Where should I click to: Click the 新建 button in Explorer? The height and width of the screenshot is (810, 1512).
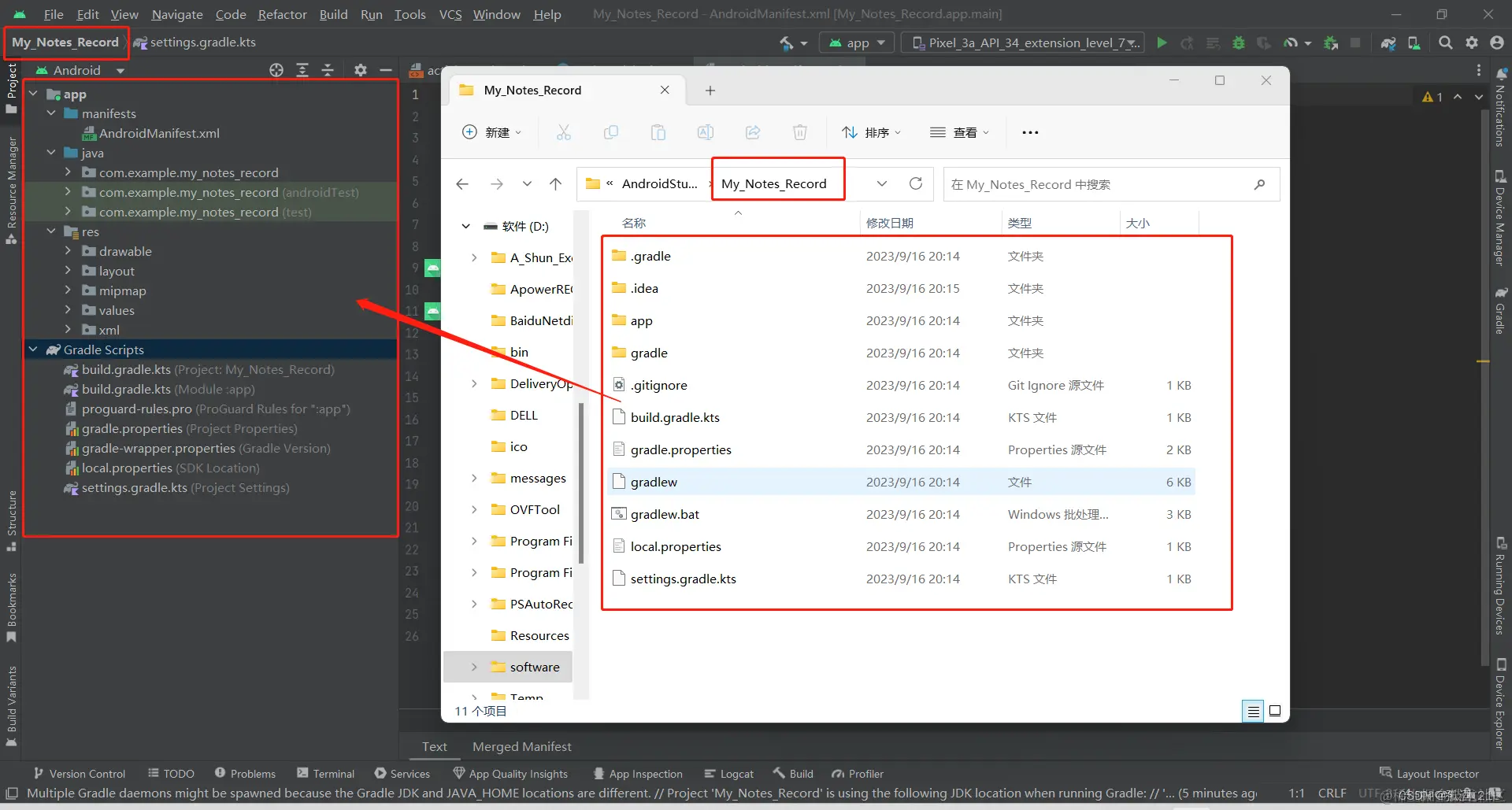tap(492, 132)
